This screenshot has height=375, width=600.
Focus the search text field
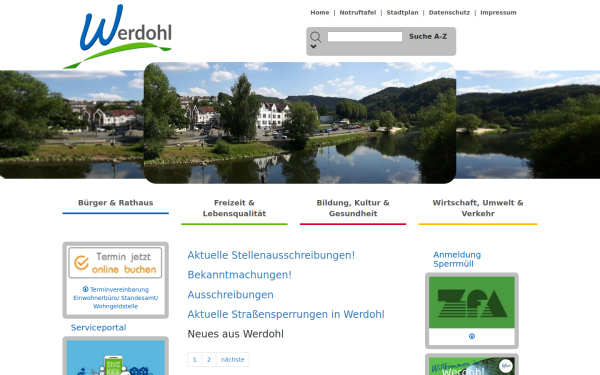pos(365,36)
